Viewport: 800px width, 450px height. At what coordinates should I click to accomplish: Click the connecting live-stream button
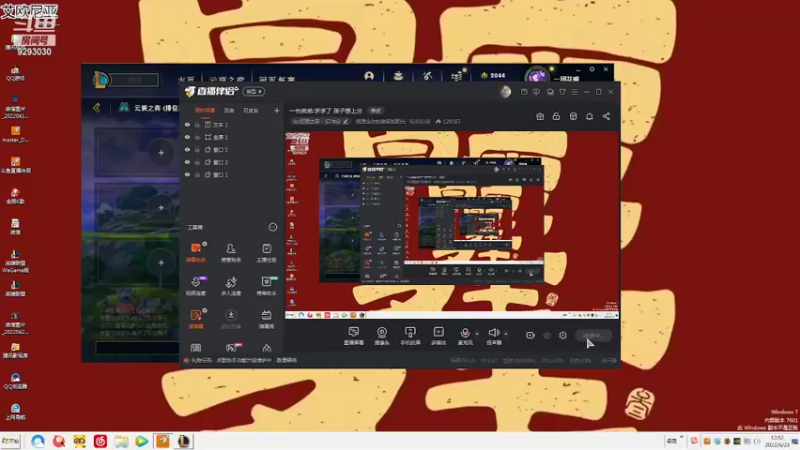coord(593,335)
